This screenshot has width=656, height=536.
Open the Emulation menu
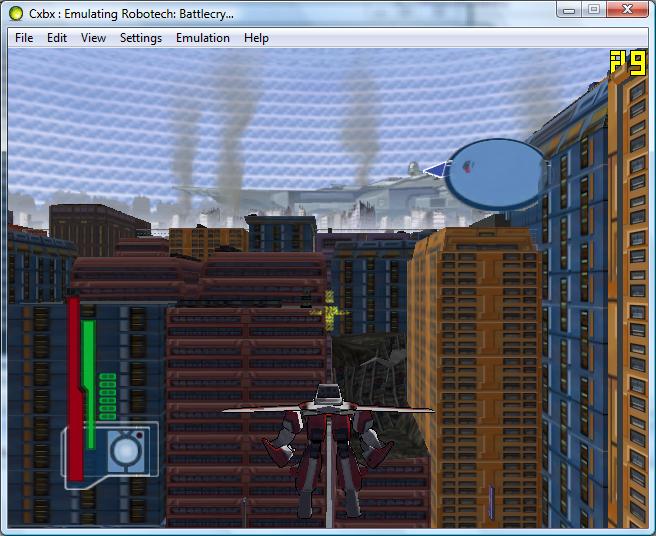202,38
